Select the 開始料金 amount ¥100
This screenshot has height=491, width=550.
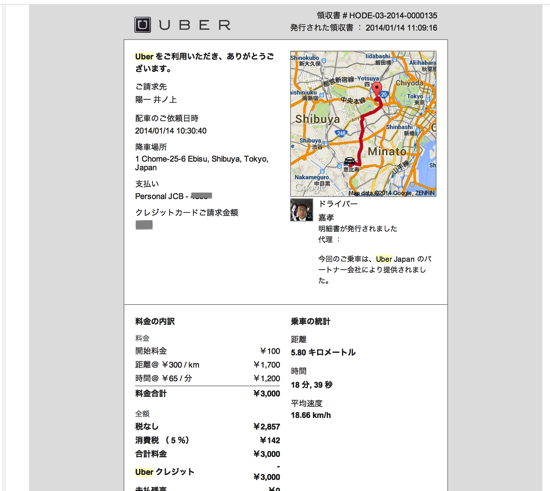click(x=270, y=351)
